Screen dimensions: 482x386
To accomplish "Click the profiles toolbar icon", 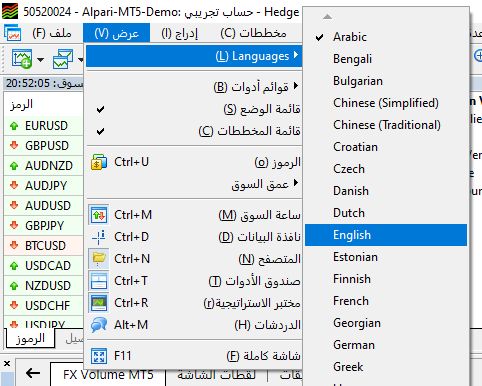I will pyautogui.click(x=63, y=59).
